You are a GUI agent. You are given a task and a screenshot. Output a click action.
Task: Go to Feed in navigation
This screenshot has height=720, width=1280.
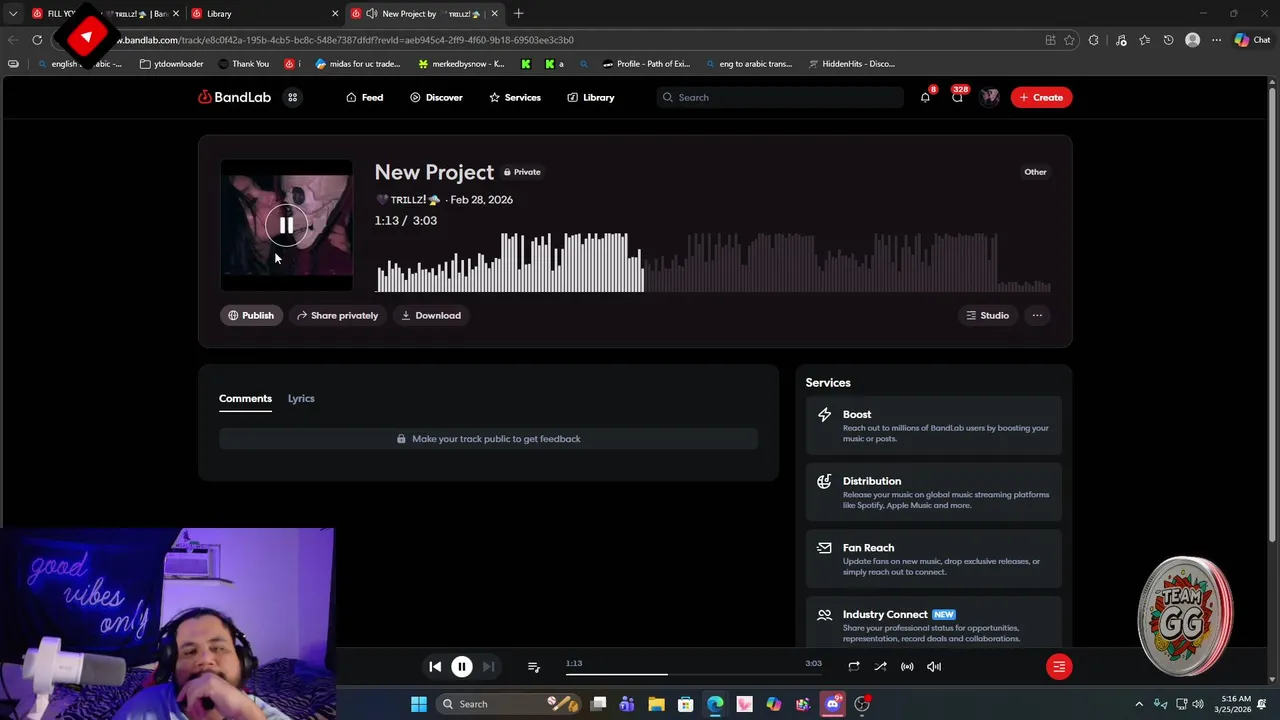(364, 97)
